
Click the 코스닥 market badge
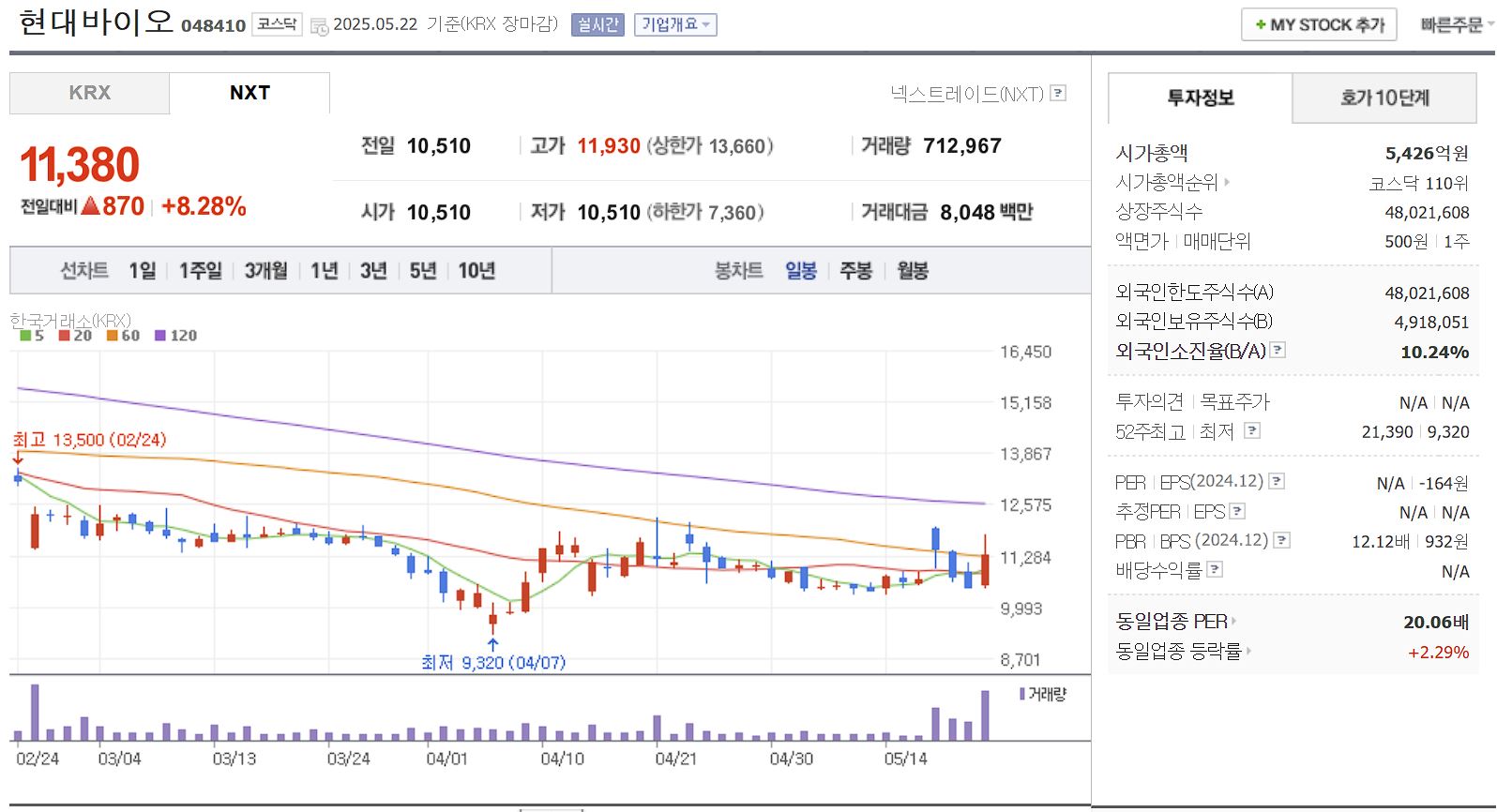pos(277,24)
